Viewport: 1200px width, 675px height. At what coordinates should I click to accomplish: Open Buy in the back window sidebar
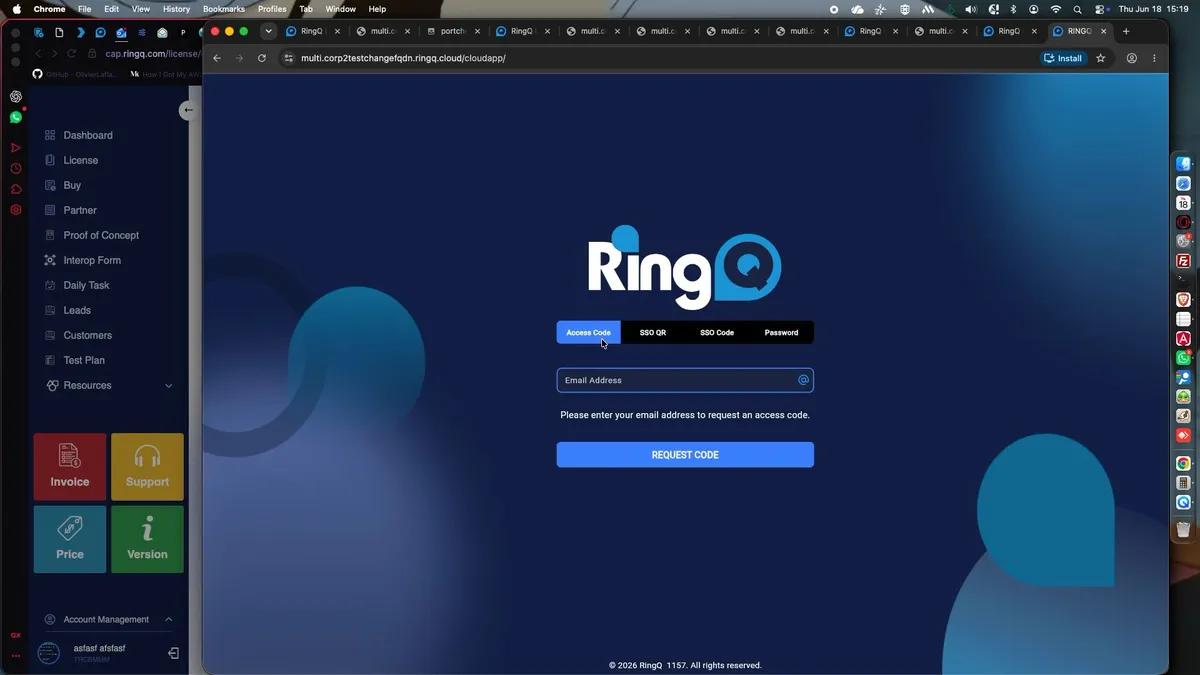tap(72, 185)
